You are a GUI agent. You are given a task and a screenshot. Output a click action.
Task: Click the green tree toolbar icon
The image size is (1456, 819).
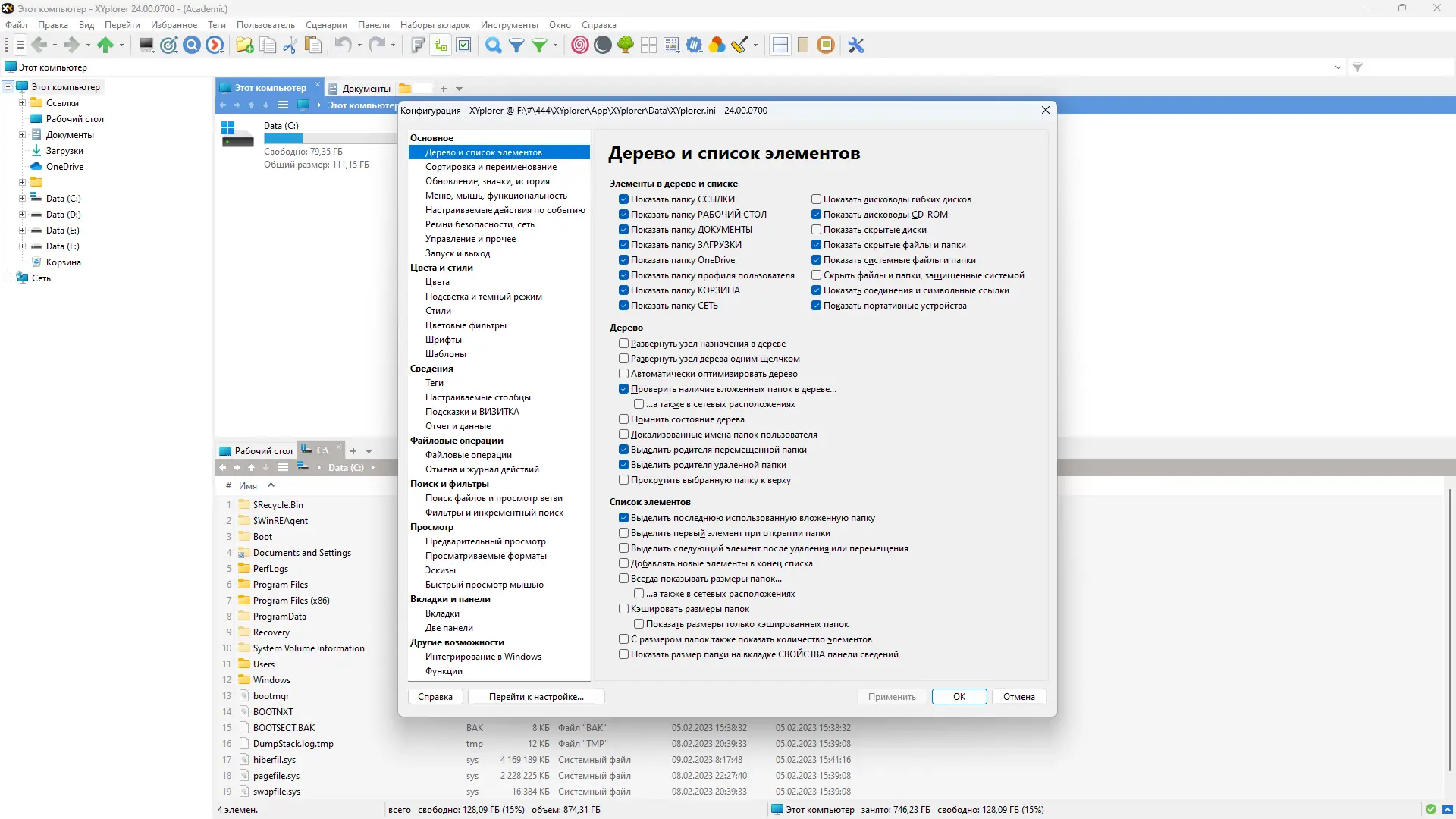(626, 45)
